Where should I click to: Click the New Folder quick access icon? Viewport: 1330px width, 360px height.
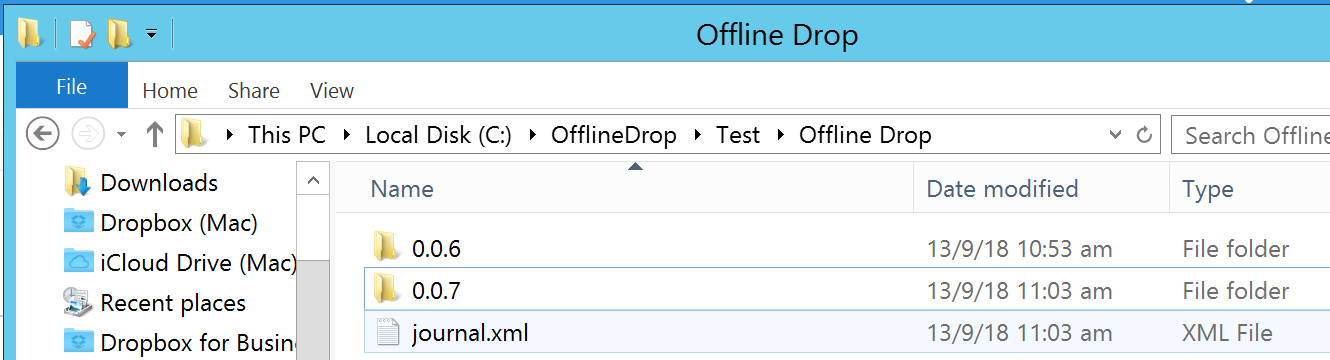pos(120,34)
